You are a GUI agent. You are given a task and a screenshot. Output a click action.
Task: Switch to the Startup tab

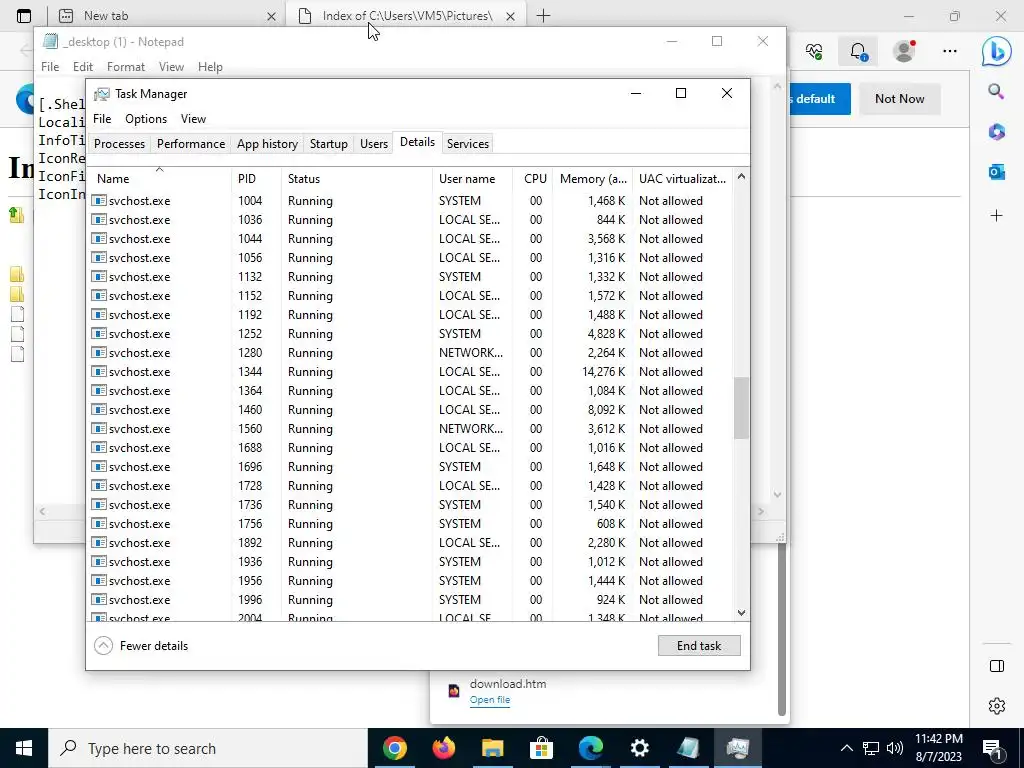328,144
